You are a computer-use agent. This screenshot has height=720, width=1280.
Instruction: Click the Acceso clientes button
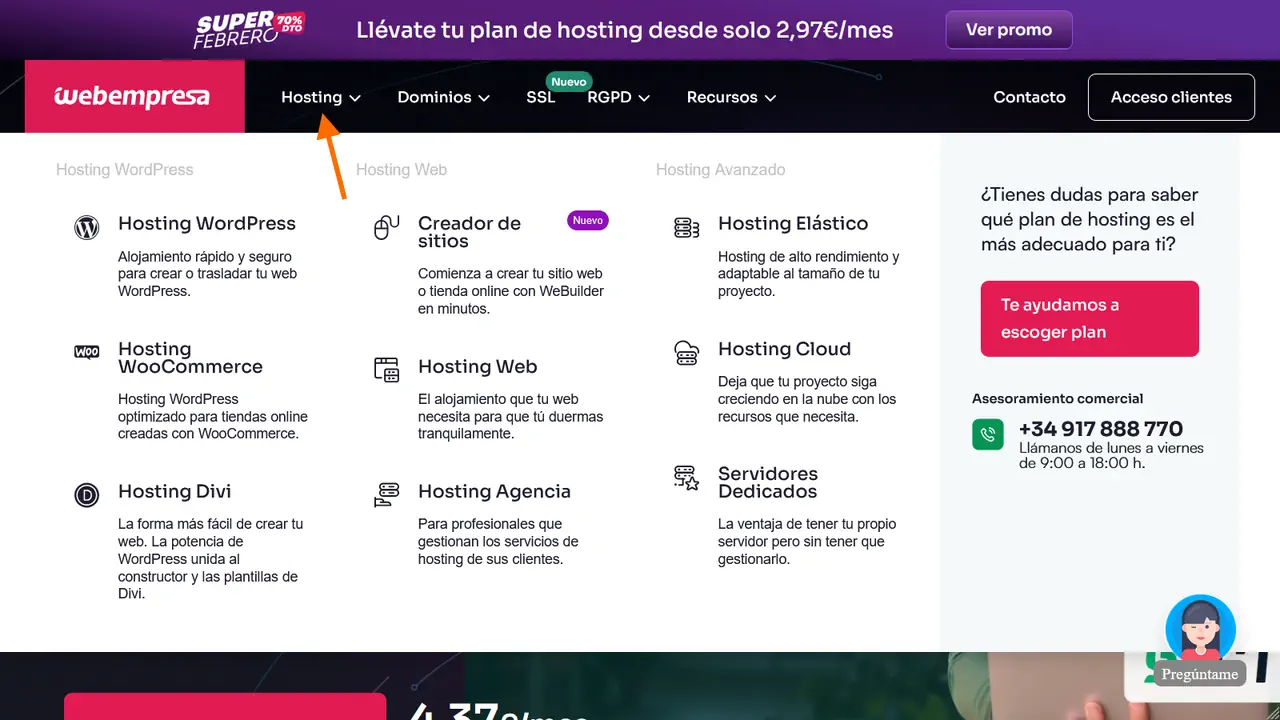1171,97
